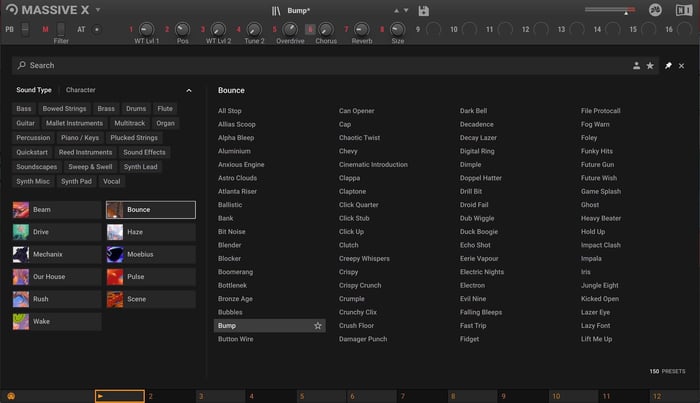Filter by favorites star icon
700x403 pixels.
tap(650, 66)
